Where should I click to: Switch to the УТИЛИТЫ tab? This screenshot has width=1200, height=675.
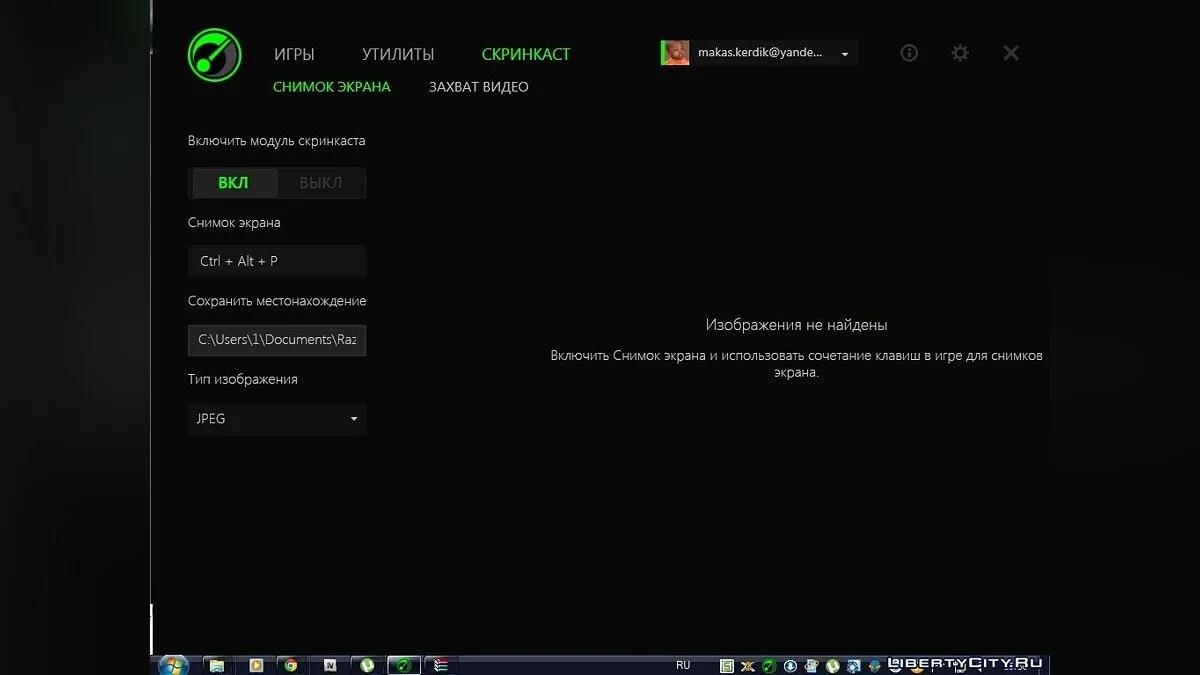tap(397, 54)
